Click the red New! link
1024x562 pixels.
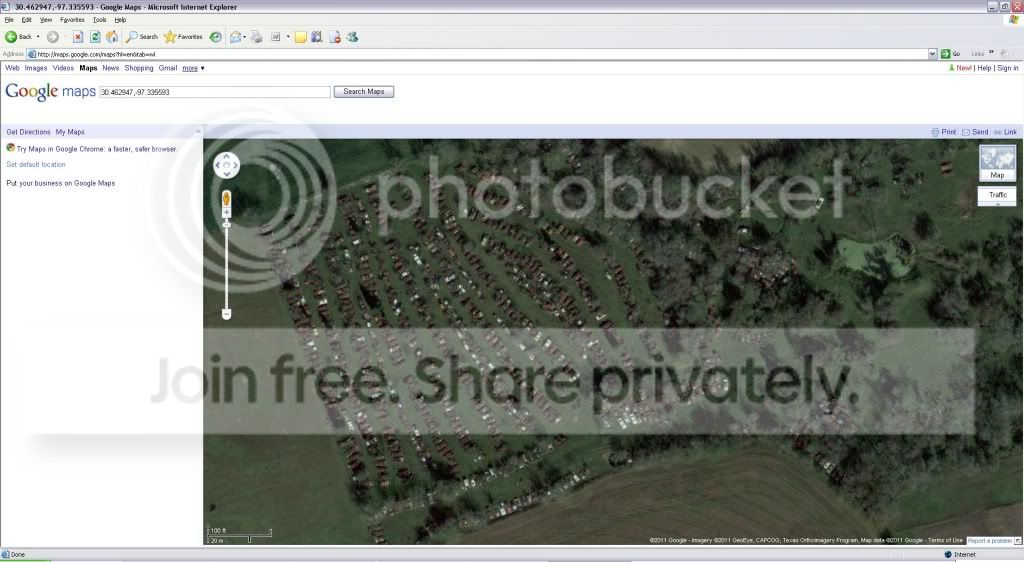point(963,68)
